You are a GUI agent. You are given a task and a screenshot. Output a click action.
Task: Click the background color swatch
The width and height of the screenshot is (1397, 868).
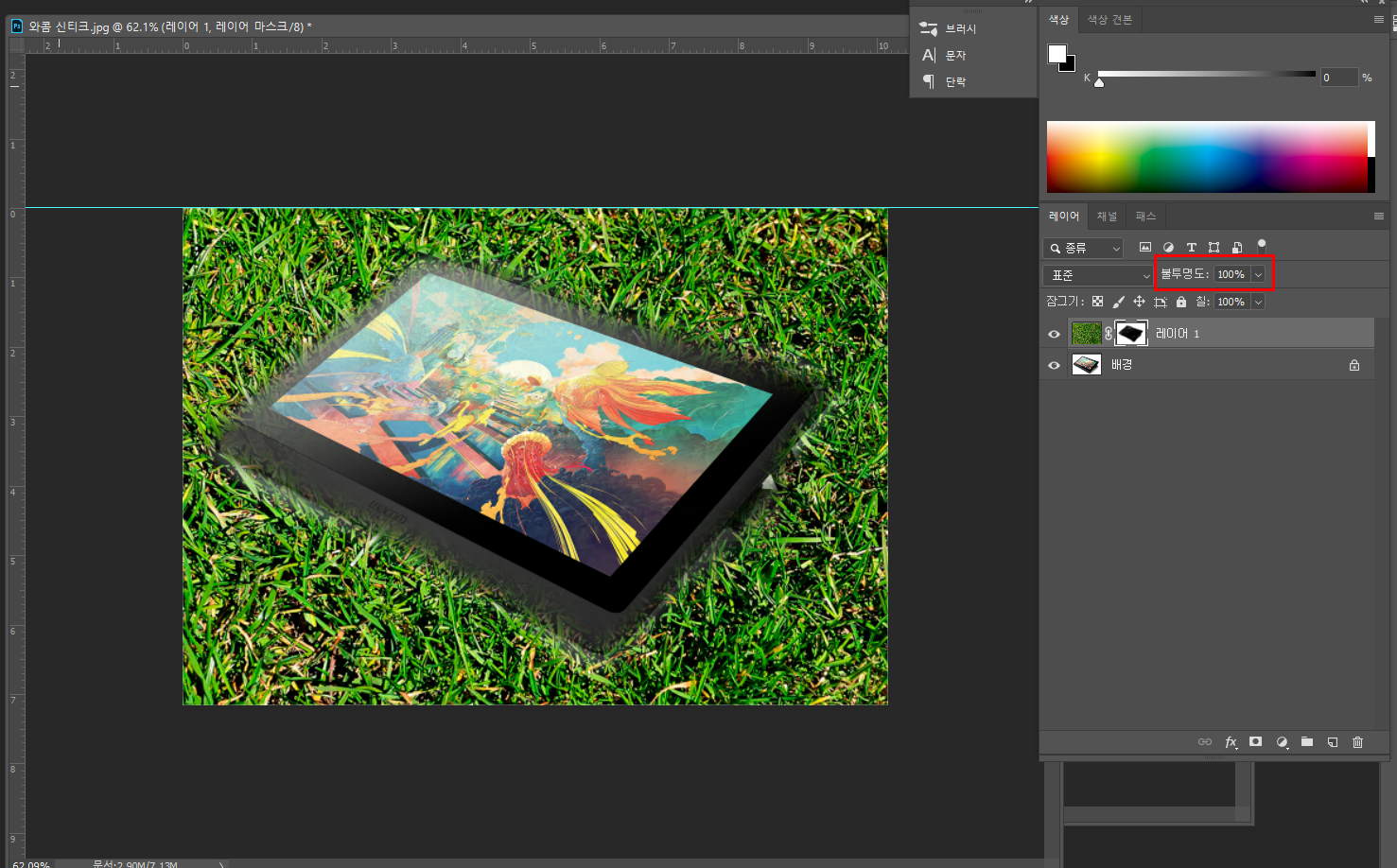[x=1070, y=65]
